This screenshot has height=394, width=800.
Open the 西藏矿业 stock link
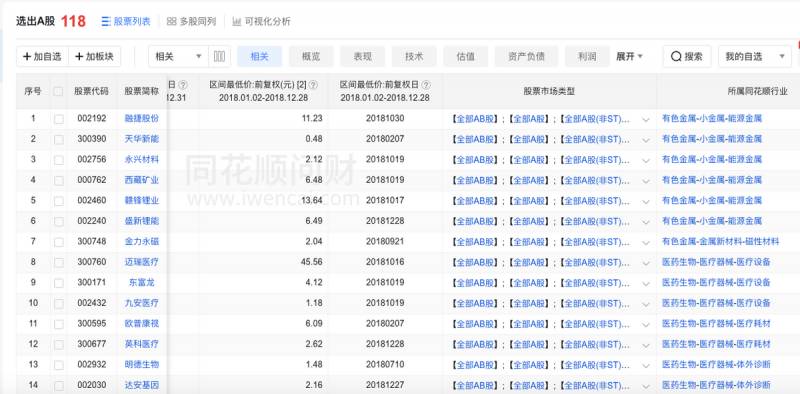coord(141,180)
